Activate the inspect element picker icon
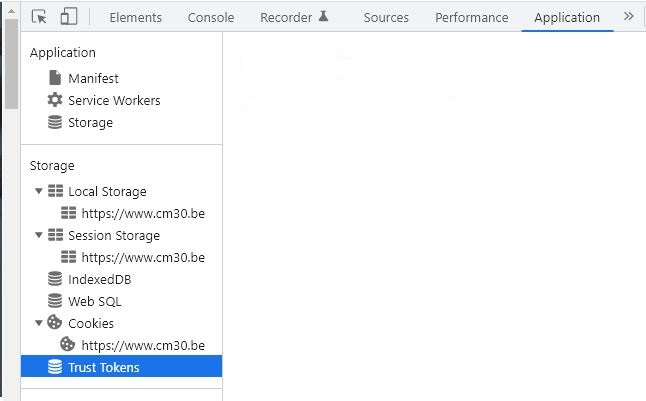The height and width of the screenshot is (401, 646). [x=39, y=17]
